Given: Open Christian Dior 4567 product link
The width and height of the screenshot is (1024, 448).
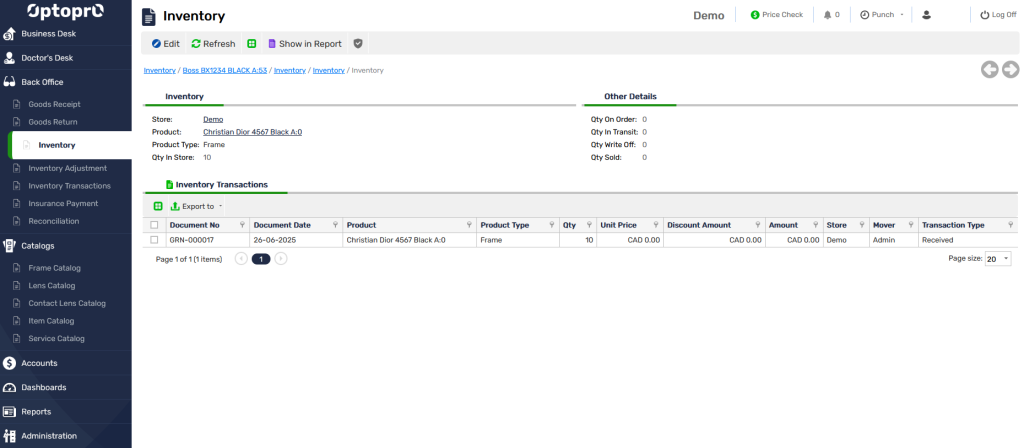Looking at the screenshot, I should [x=252, y=132].
